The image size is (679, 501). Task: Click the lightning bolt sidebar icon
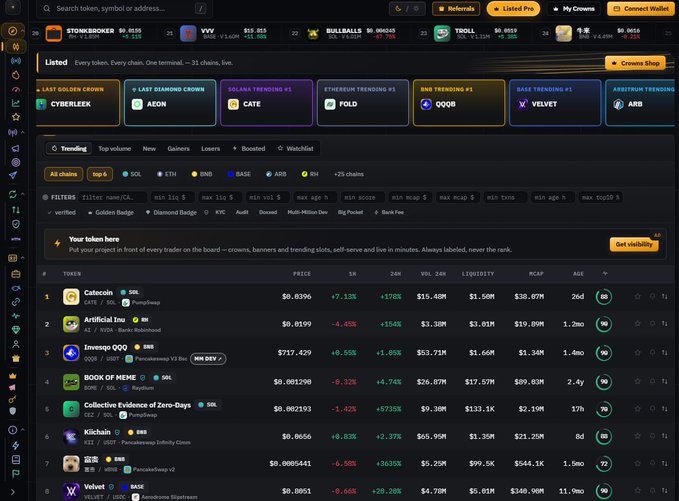point(16,445)
